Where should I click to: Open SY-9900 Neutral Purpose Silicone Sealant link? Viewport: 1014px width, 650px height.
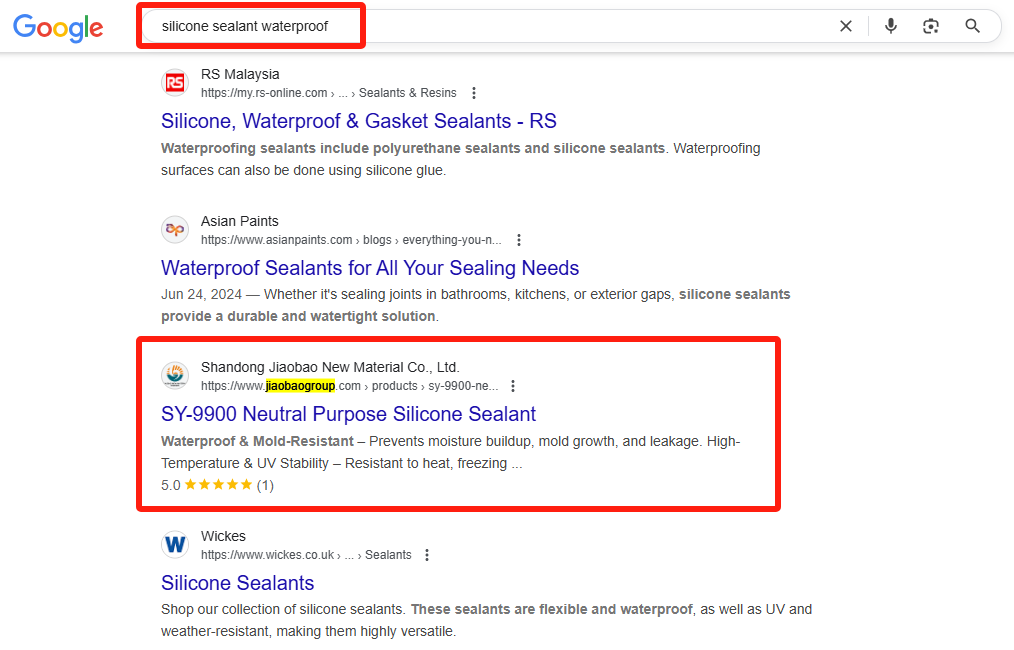[349, 414]
